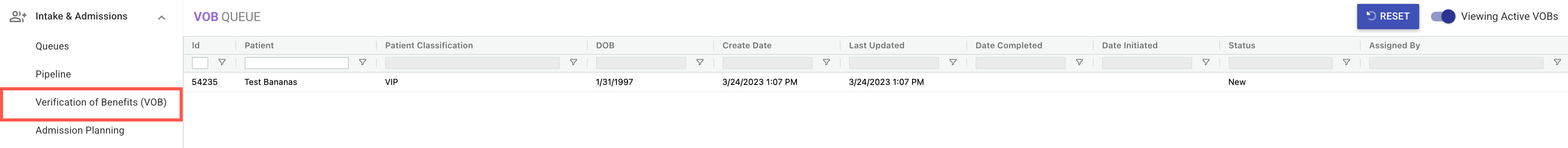
Task: Toggle the Viewing Active VOBs switch
Action: 1443,16
